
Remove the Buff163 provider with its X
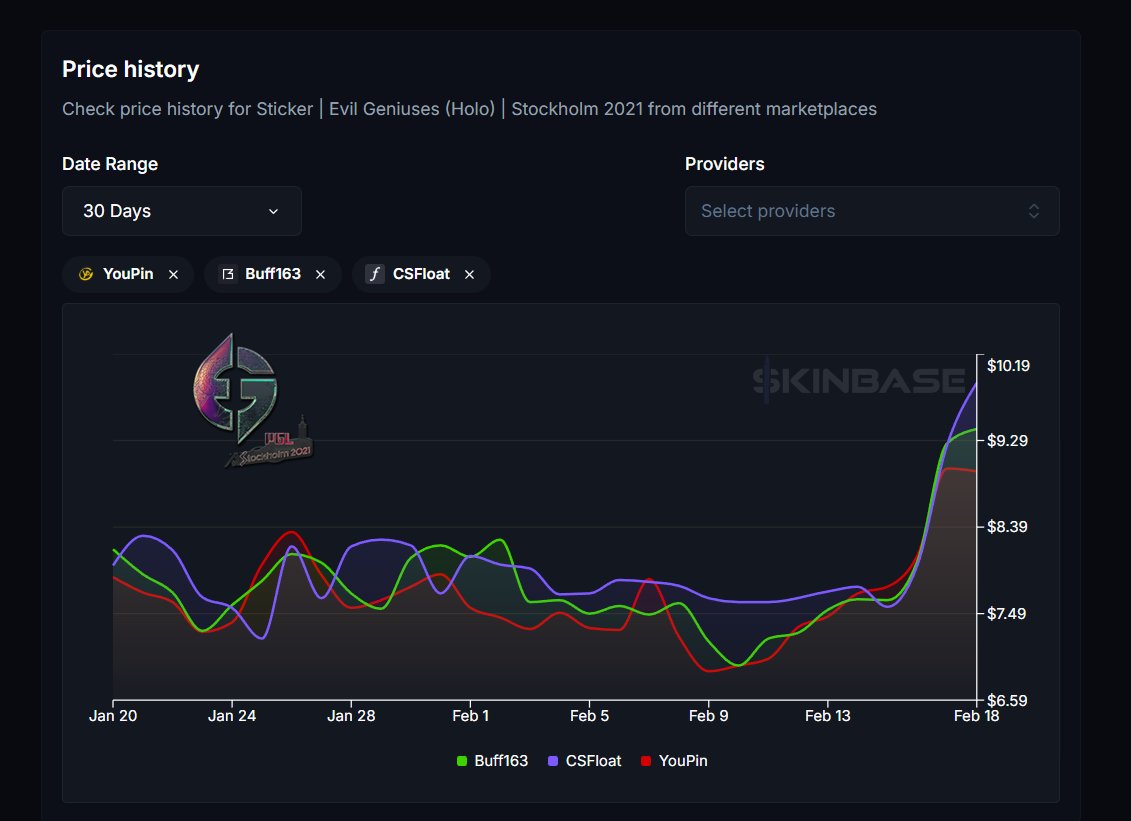click(320, 273)
